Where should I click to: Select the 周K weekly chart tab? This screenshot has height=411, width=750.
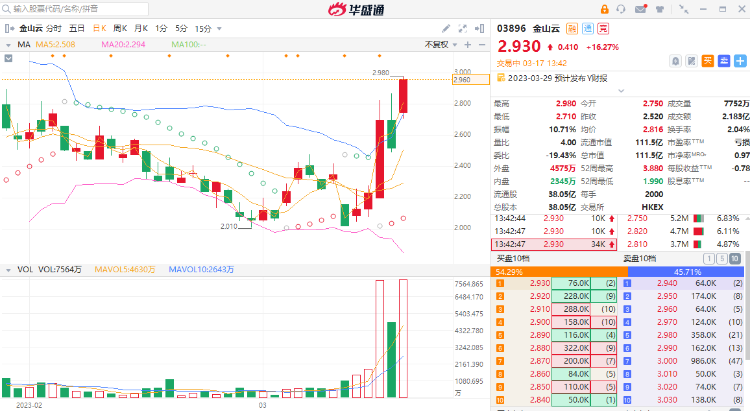[x=120, y=29]
